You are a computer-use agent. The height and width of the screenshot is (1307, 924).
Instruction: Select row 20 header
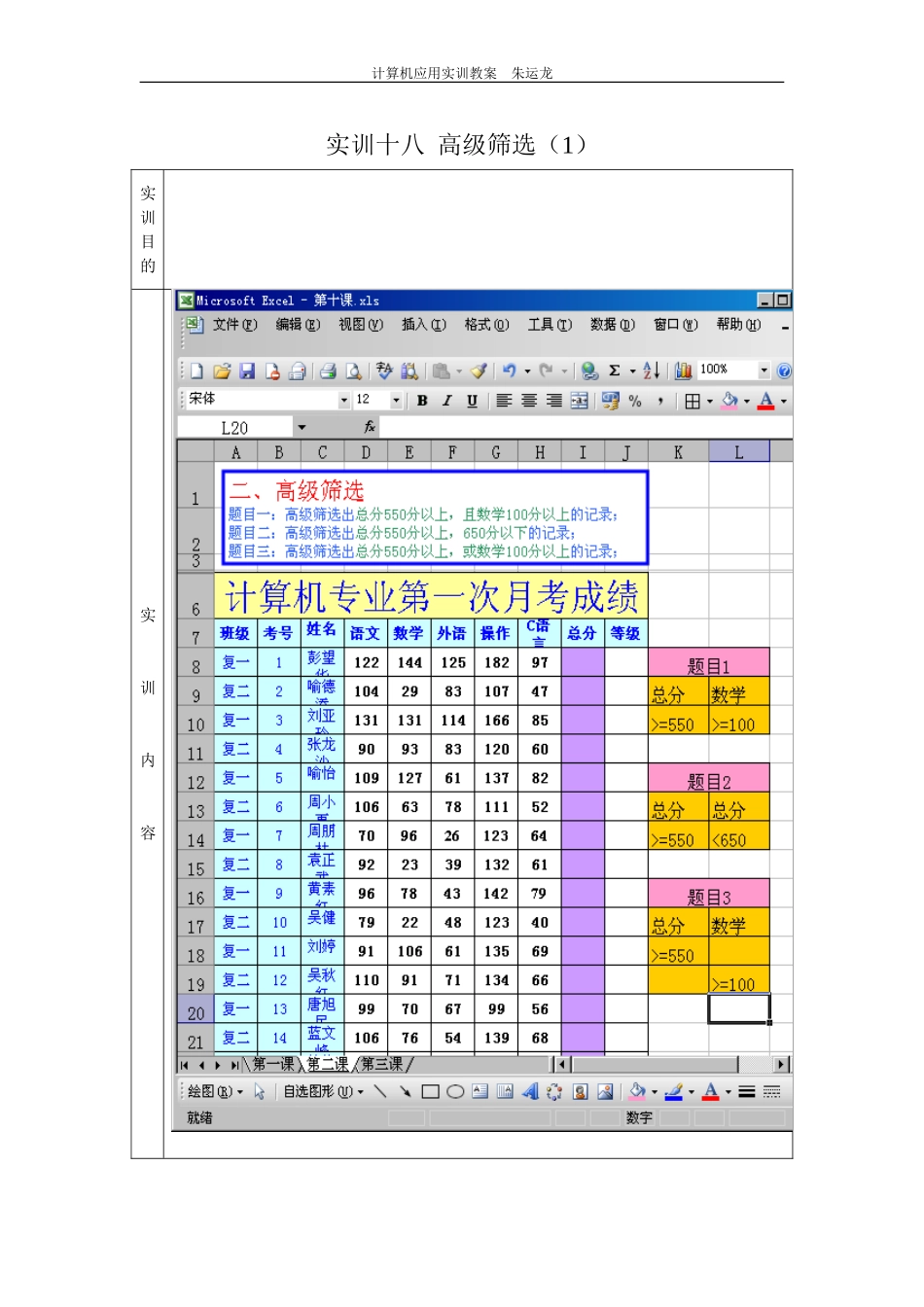pyautogui.click(x=195, y=1009)
